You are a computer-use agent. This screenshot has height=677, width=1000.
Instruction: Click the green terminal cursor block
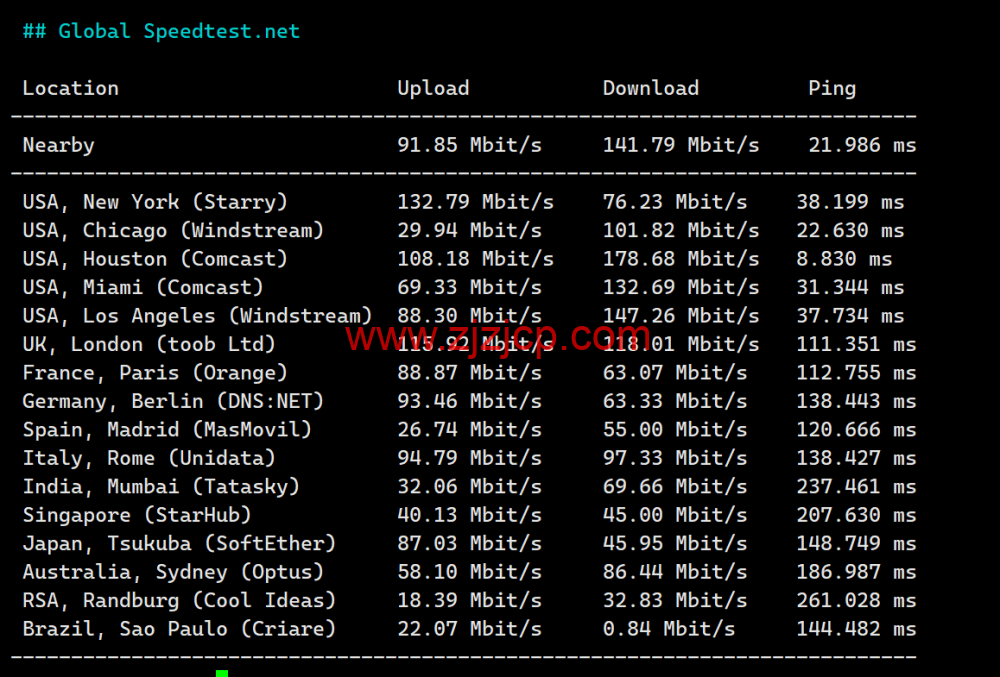click(x=222, y=671)
